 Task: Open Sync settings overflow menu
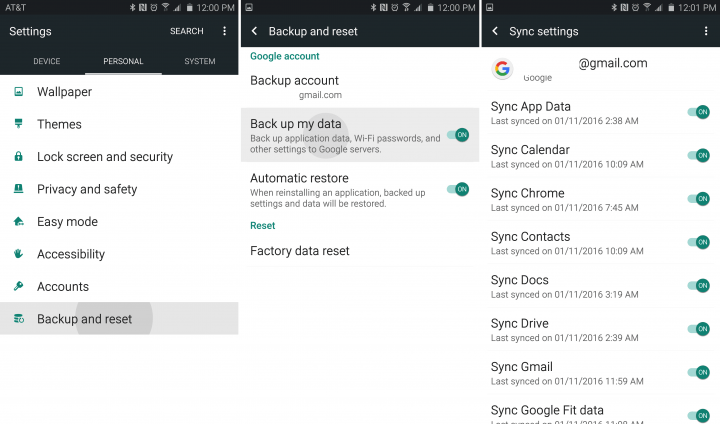pyautogui.click(x=706, y=31)
